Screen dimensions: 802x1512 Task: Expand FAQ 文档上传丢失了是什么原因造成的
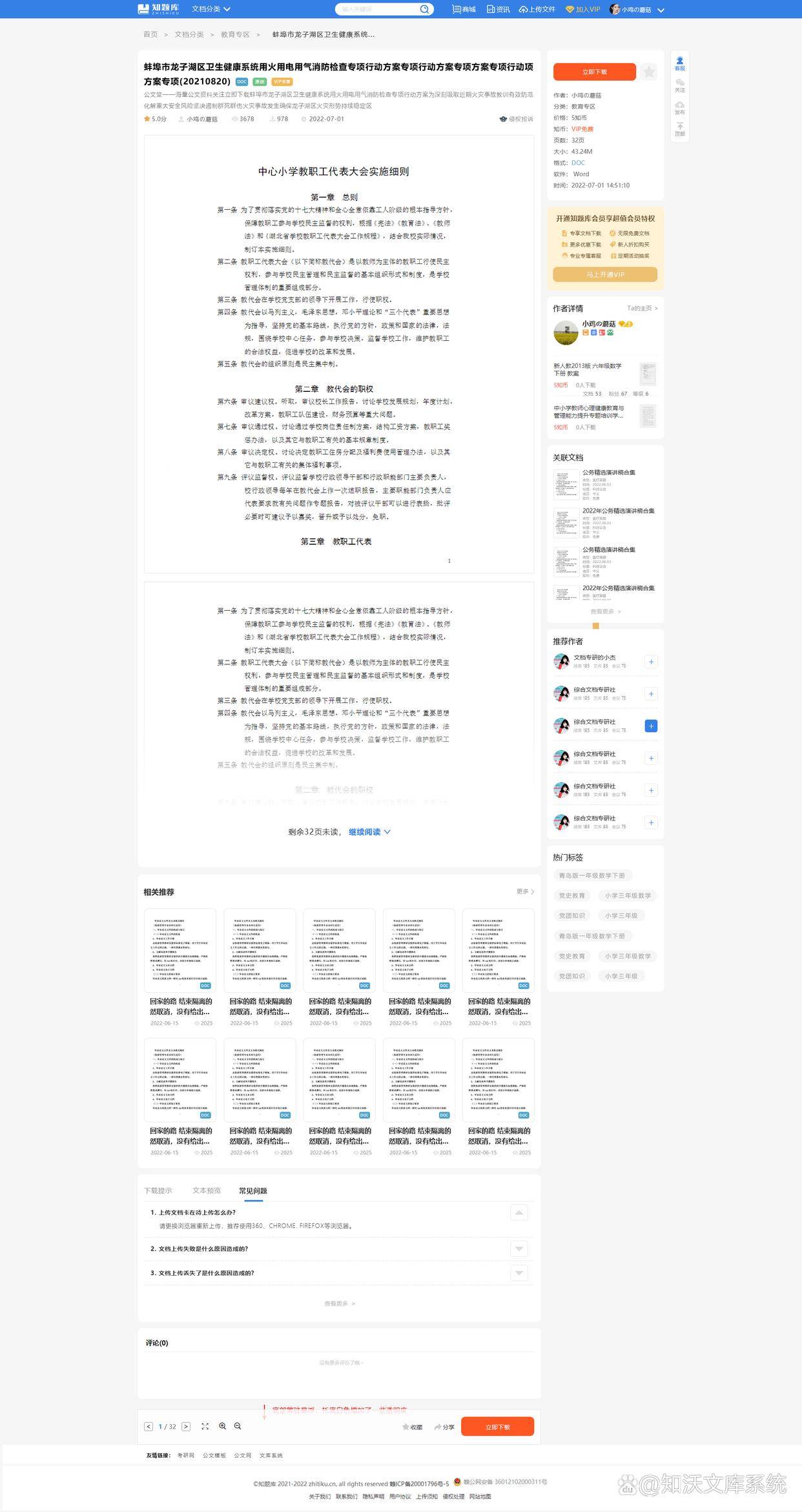click(519, 1273)
